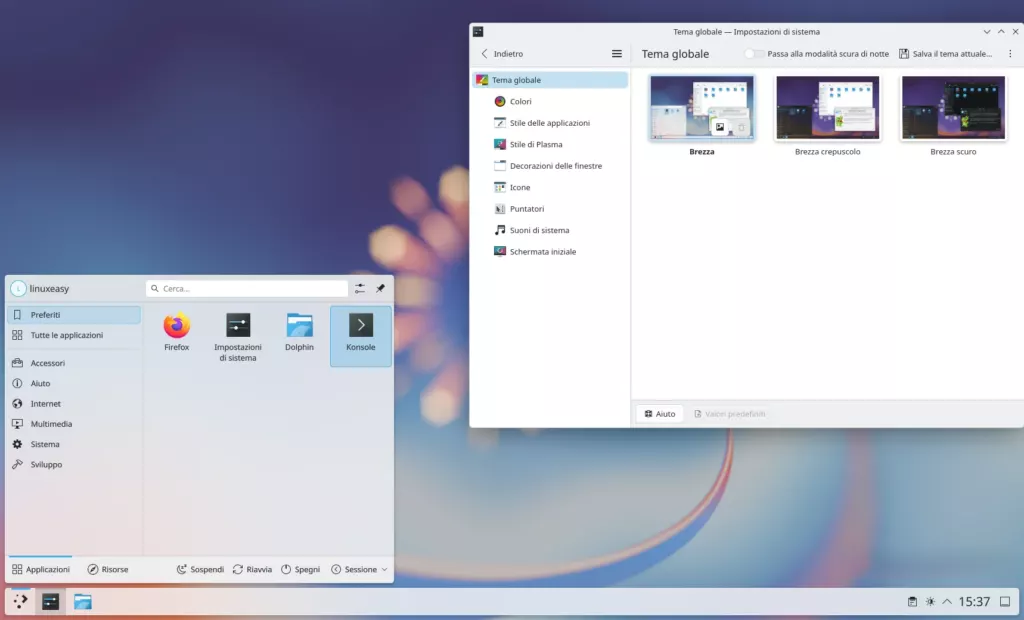Click the wallpaper icon on Brezza thumbnail
The height and width of the screenshot is (620, 1024).
click(x=720, y=127)
